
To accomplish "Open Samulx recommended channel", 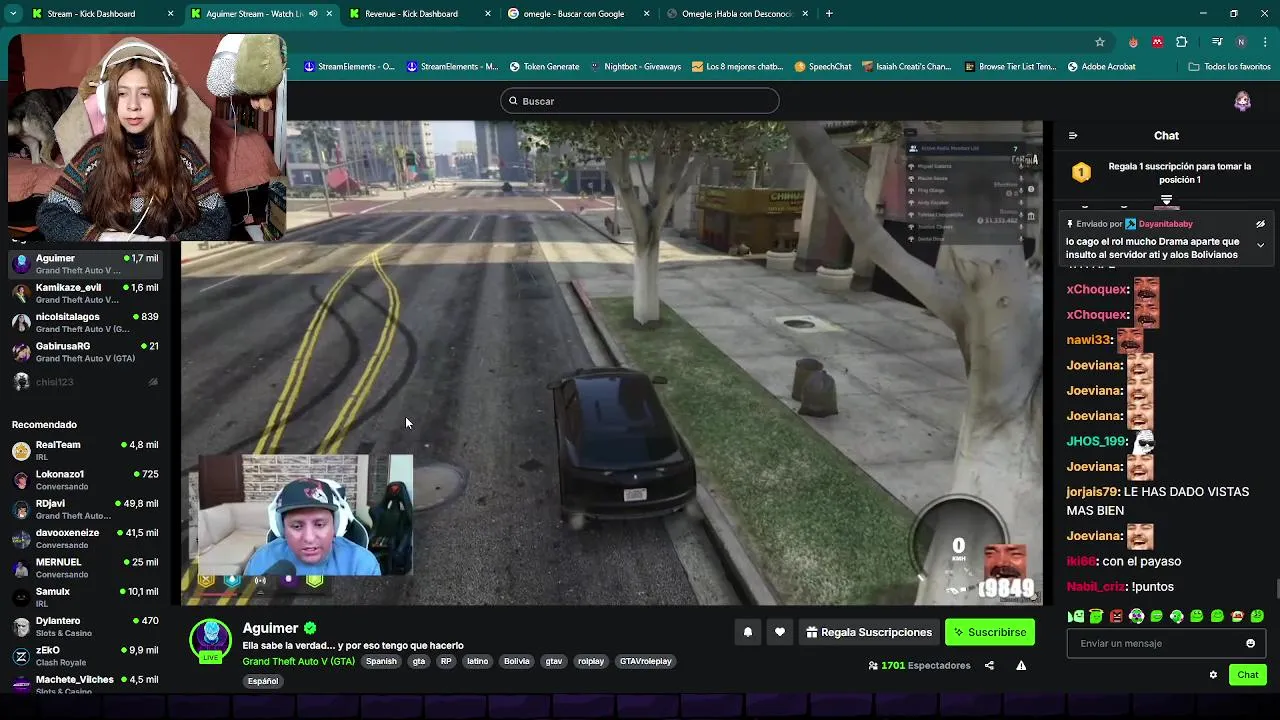I will click(x=85, y=597).
